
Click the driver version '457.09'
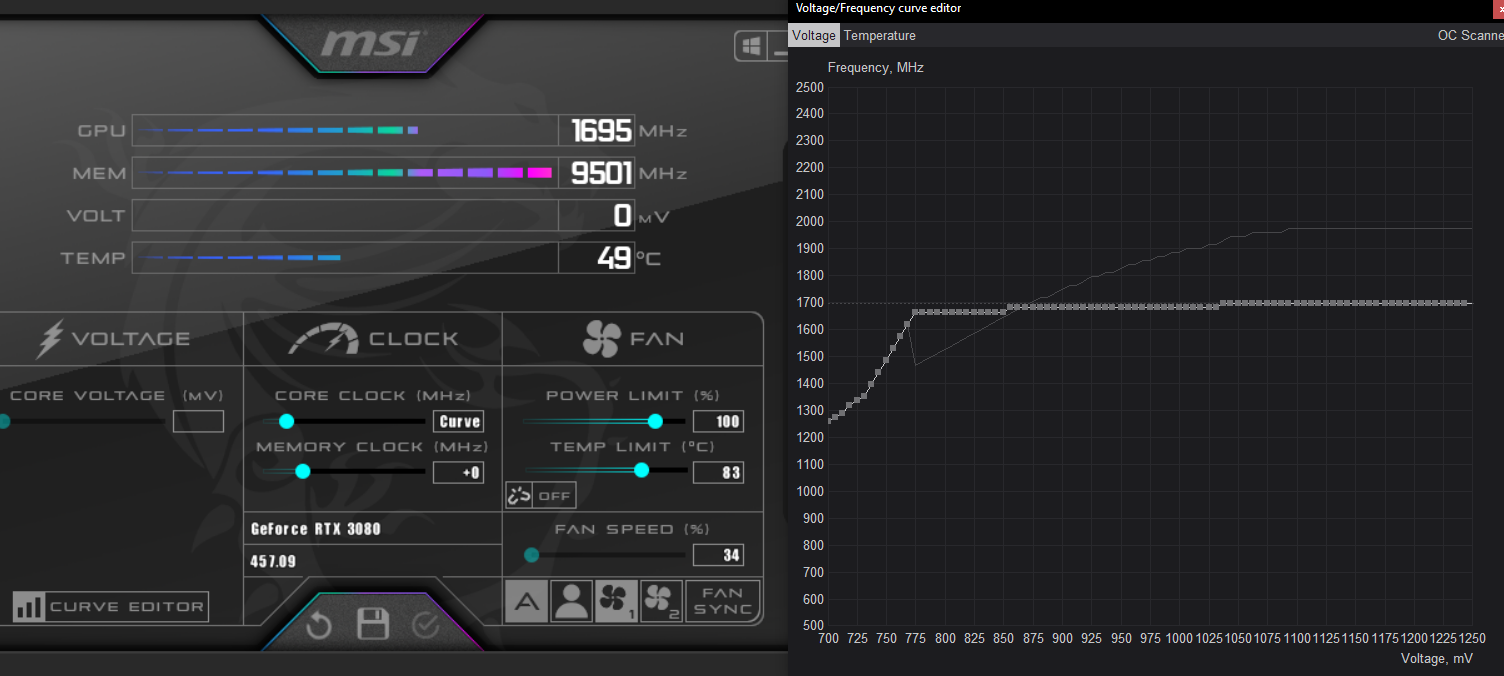pos(273,561)
